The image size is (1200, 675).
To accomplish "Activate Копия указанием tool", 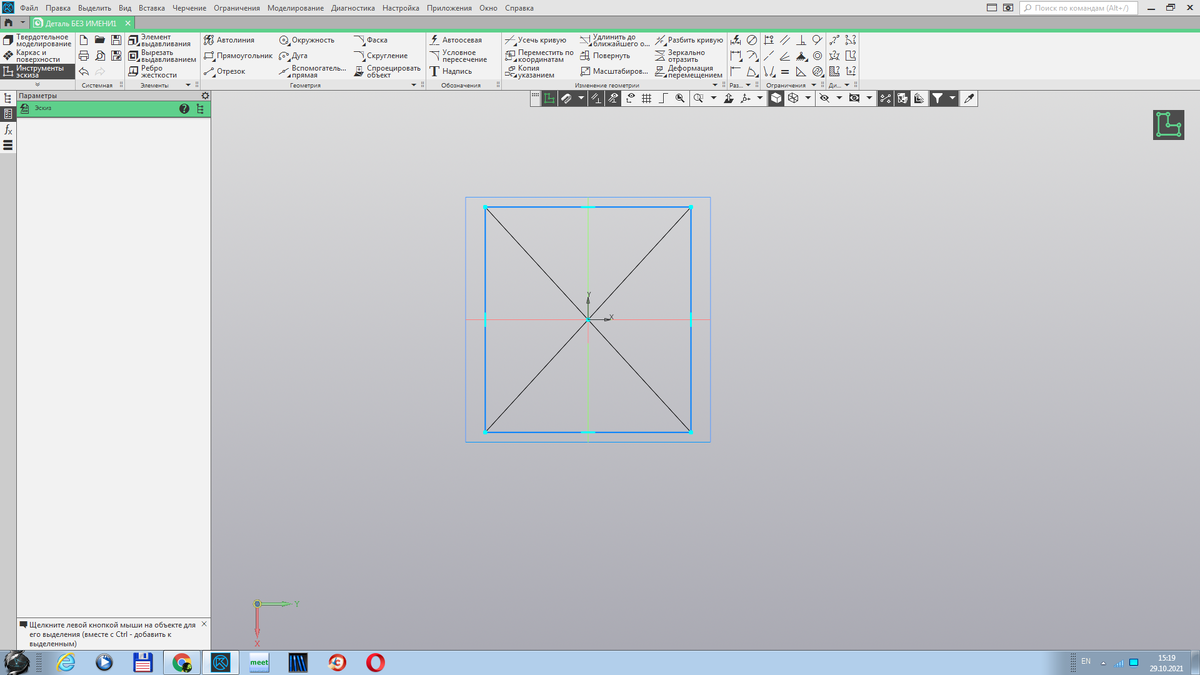I will click(x=529, y=72).
